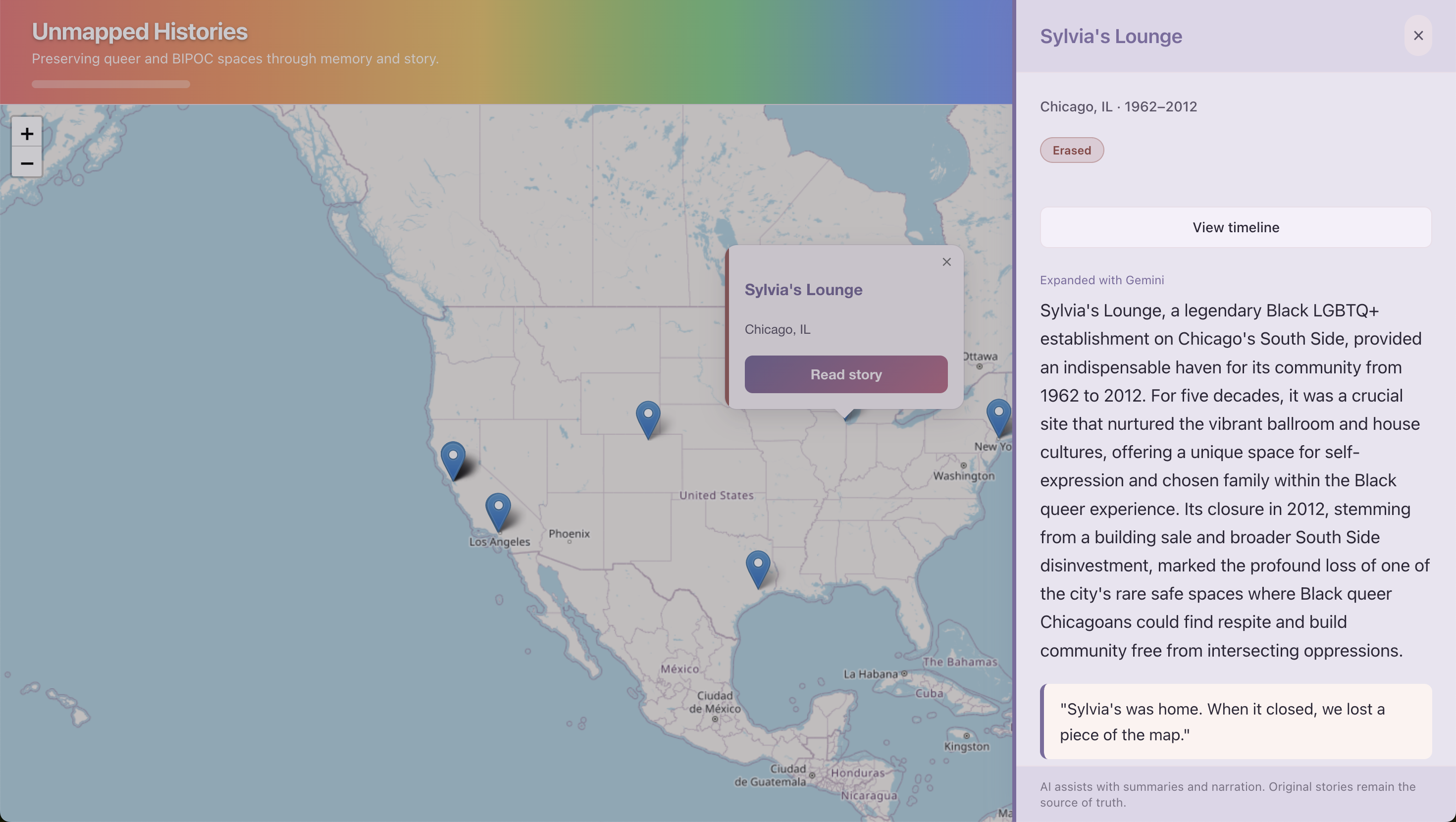Click the AI assists disclaimer text
1456x822 pixels.
[x=1228, y=794]
